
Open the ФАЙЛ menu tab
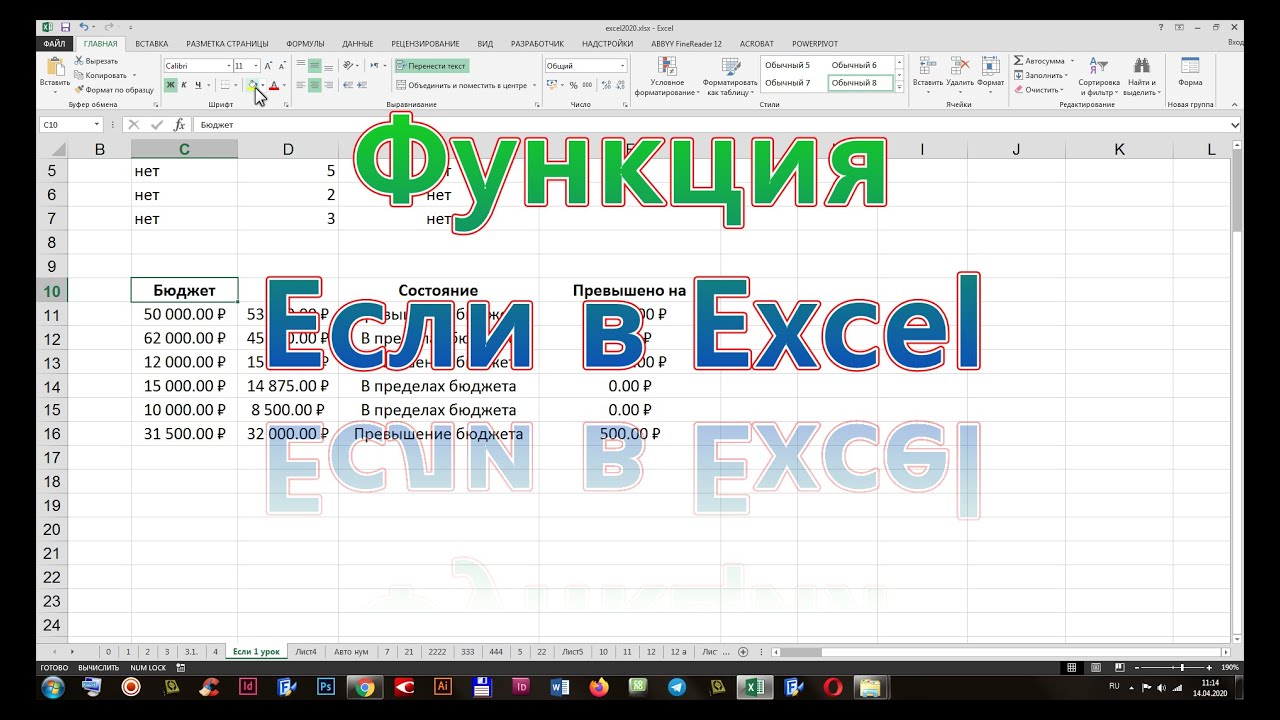coord(54,44)
